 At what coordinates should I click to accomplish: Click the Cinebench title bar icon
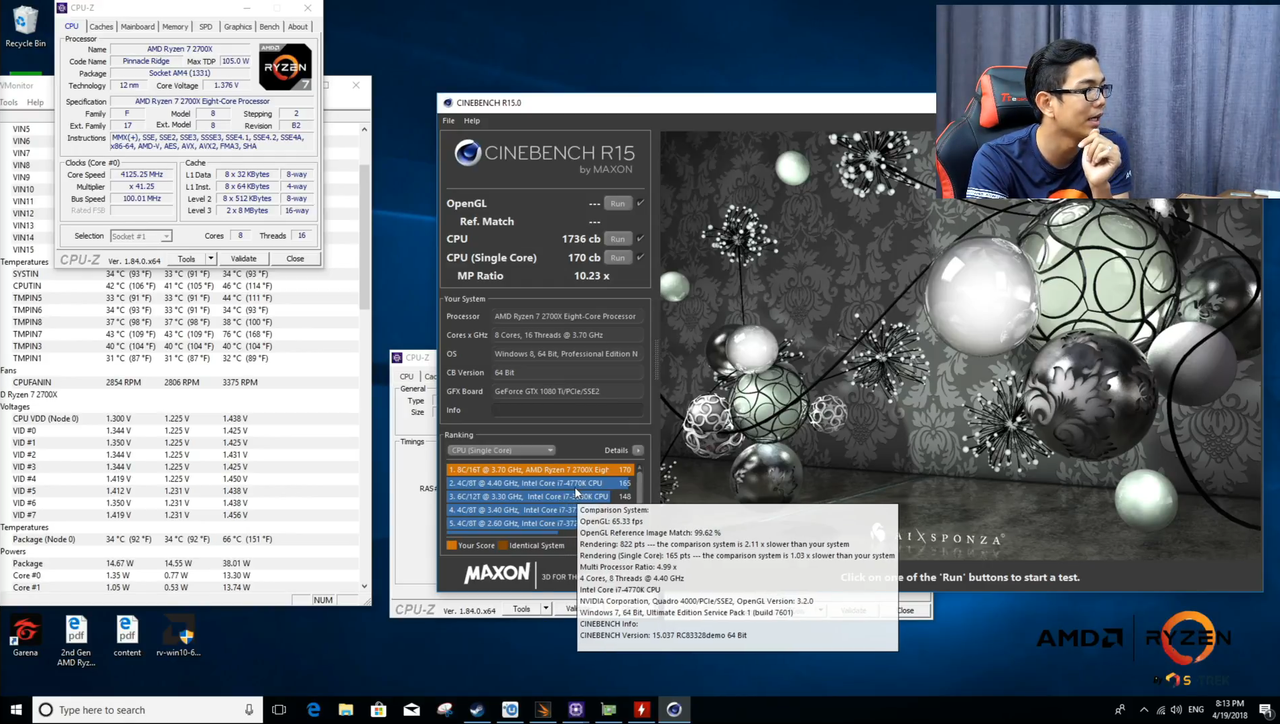pyautogui.click(x=448, y=102)
